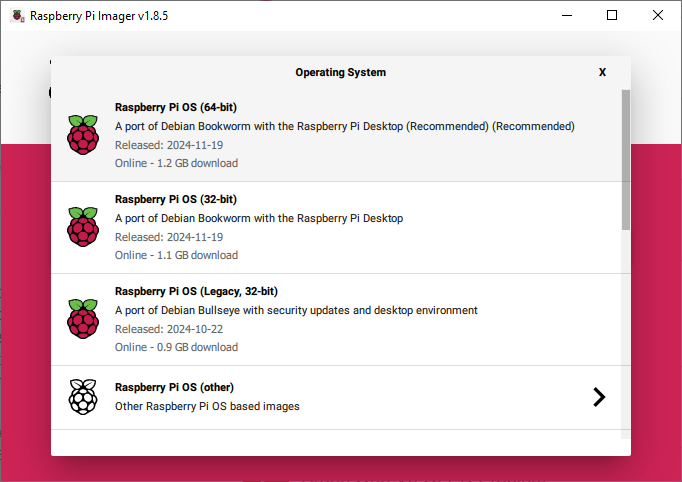Click the Debian Bullseye security updates description
The height and width of the screenshot is (482, 682).
[296, 310]
